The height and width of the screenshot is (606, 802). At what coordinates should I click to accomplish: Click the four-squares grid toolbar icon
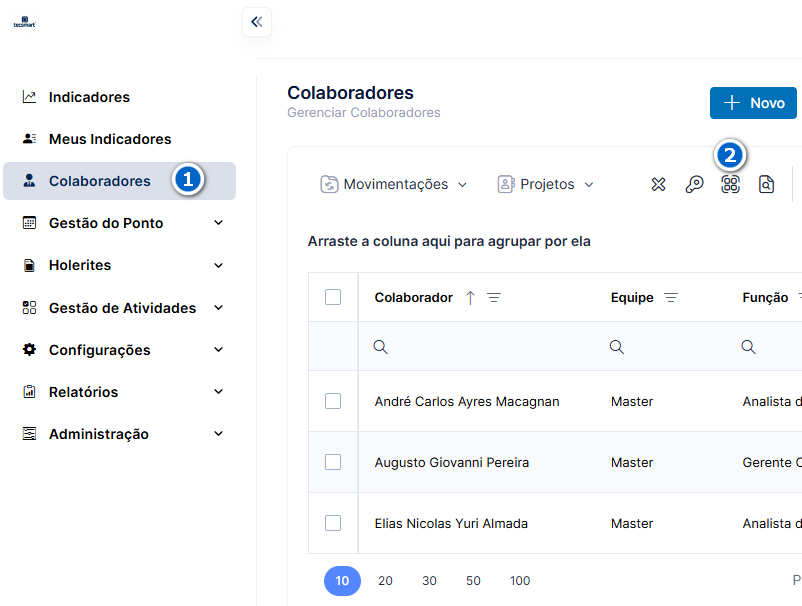730,184
